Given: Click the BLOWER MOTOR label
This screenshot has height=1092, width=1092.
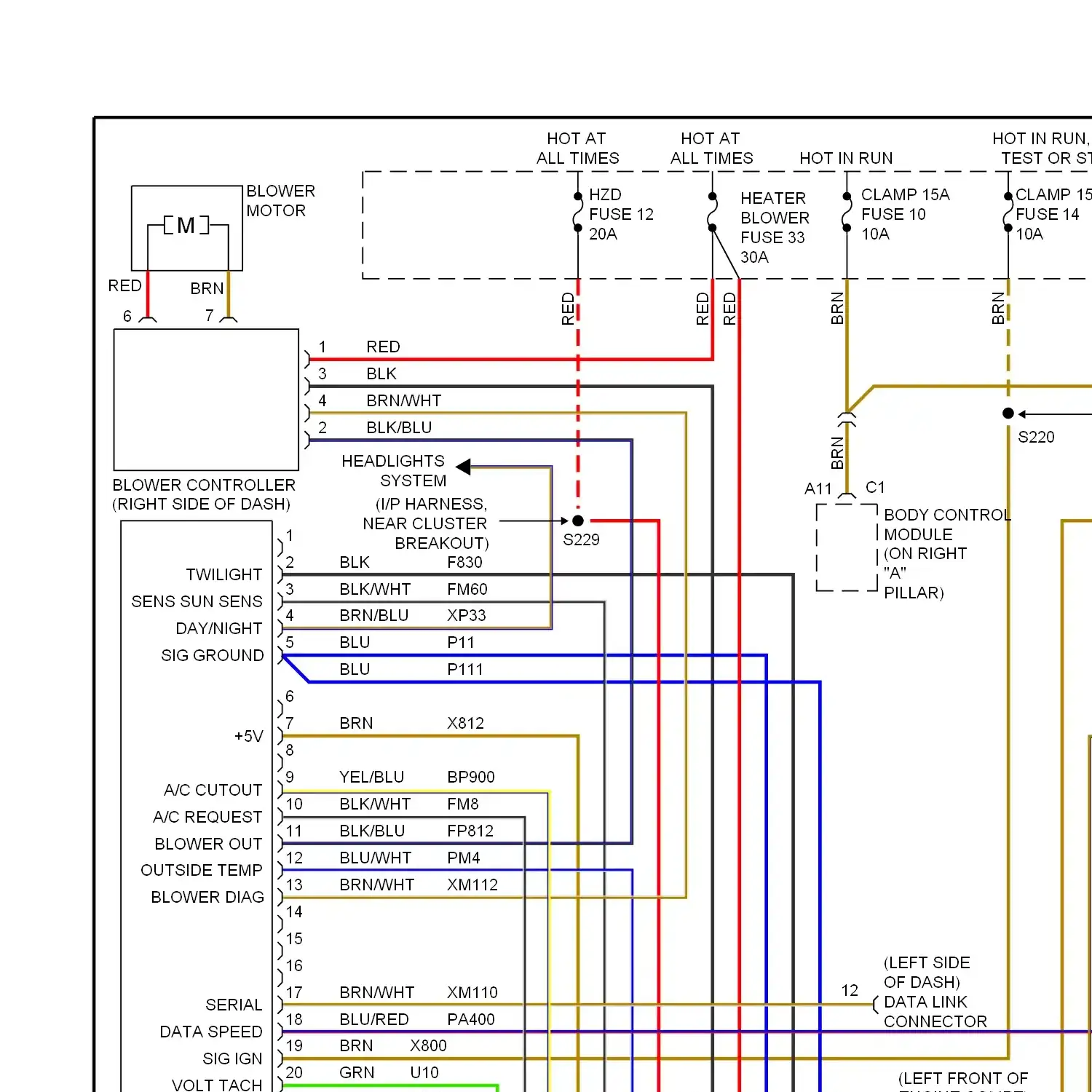Looking at the screenshot, I should [280, 201].
